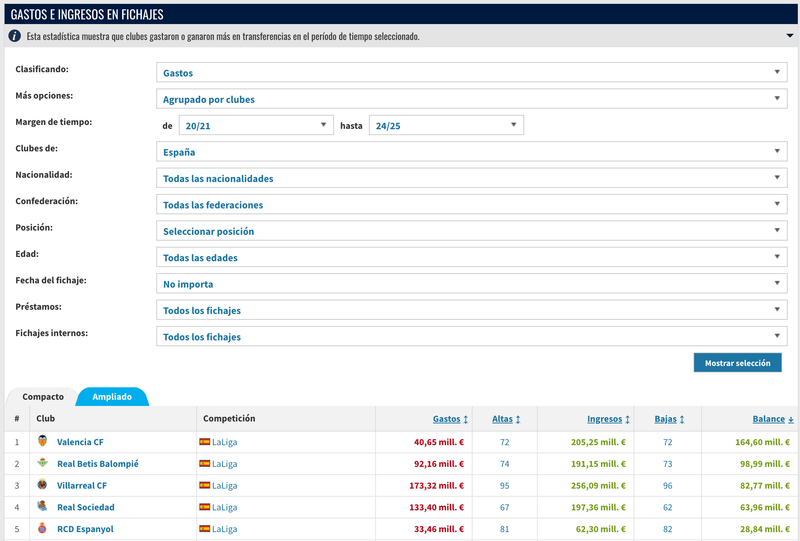
Task: Click the Spain flag beside Valencia's LaLiga
Action: coord(204,441)
